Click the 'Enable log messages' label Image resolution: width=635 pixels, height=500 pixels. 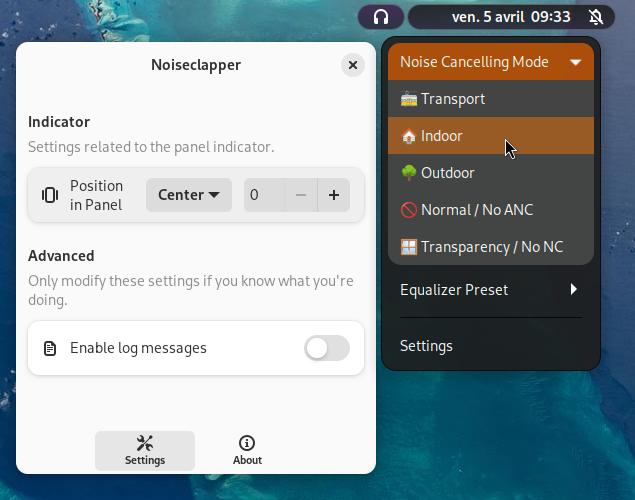tap(139, 348)
